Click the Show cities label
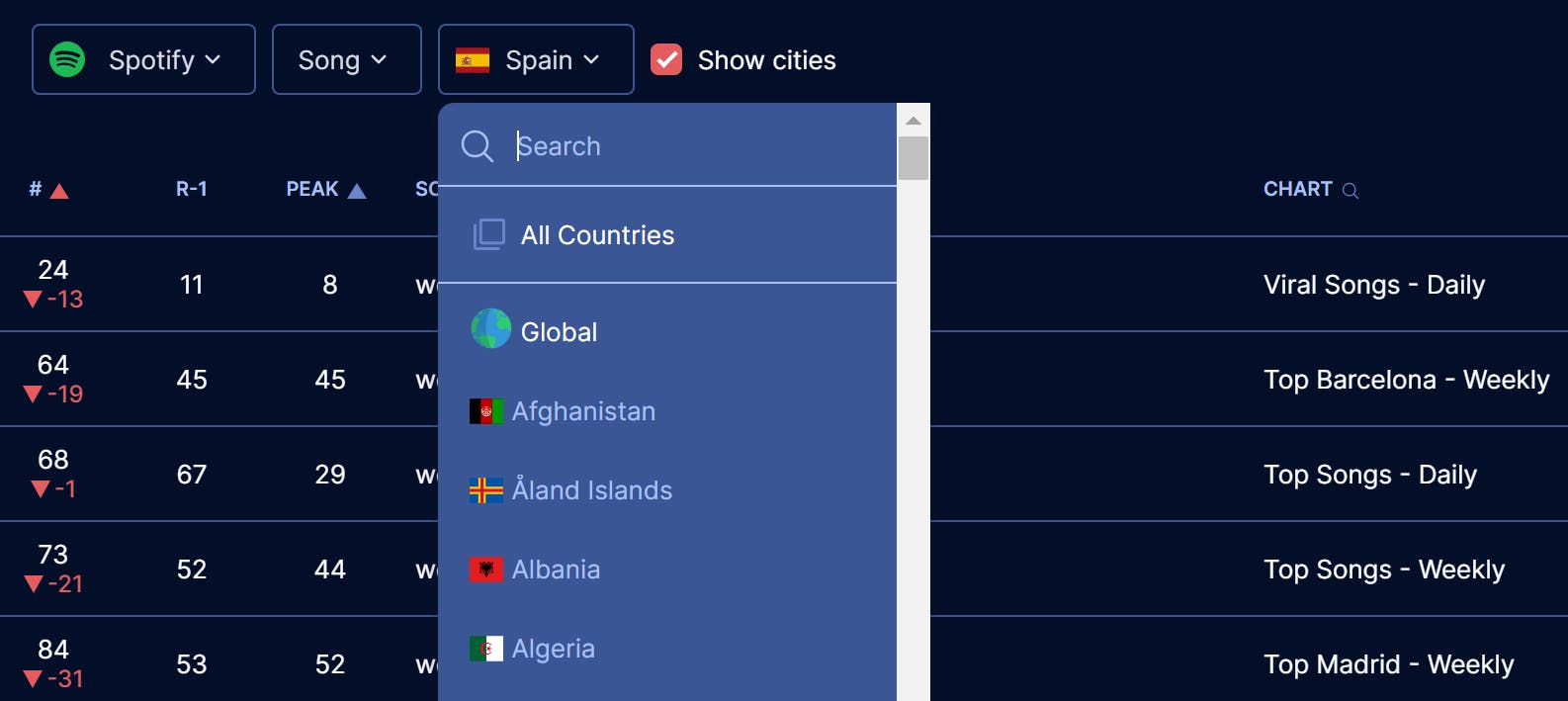1568x701 pixels. pyautogui.click(x=767, y=60)
